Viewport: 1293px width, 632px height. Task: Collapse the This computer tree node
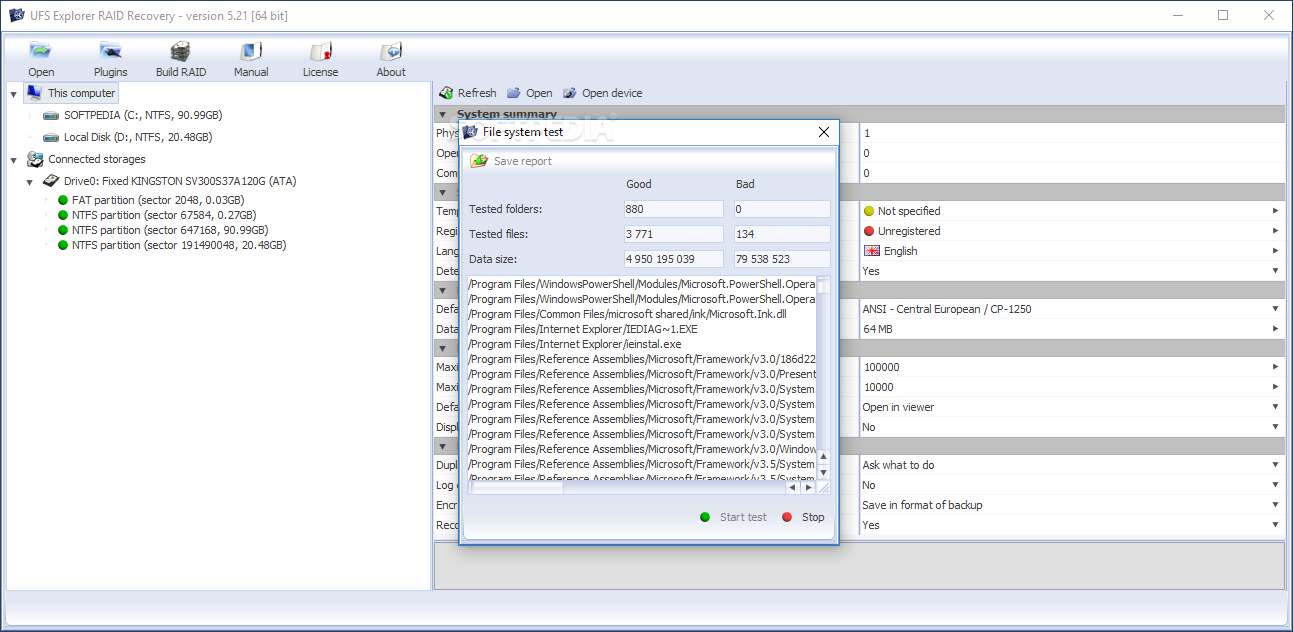[13, 94]
